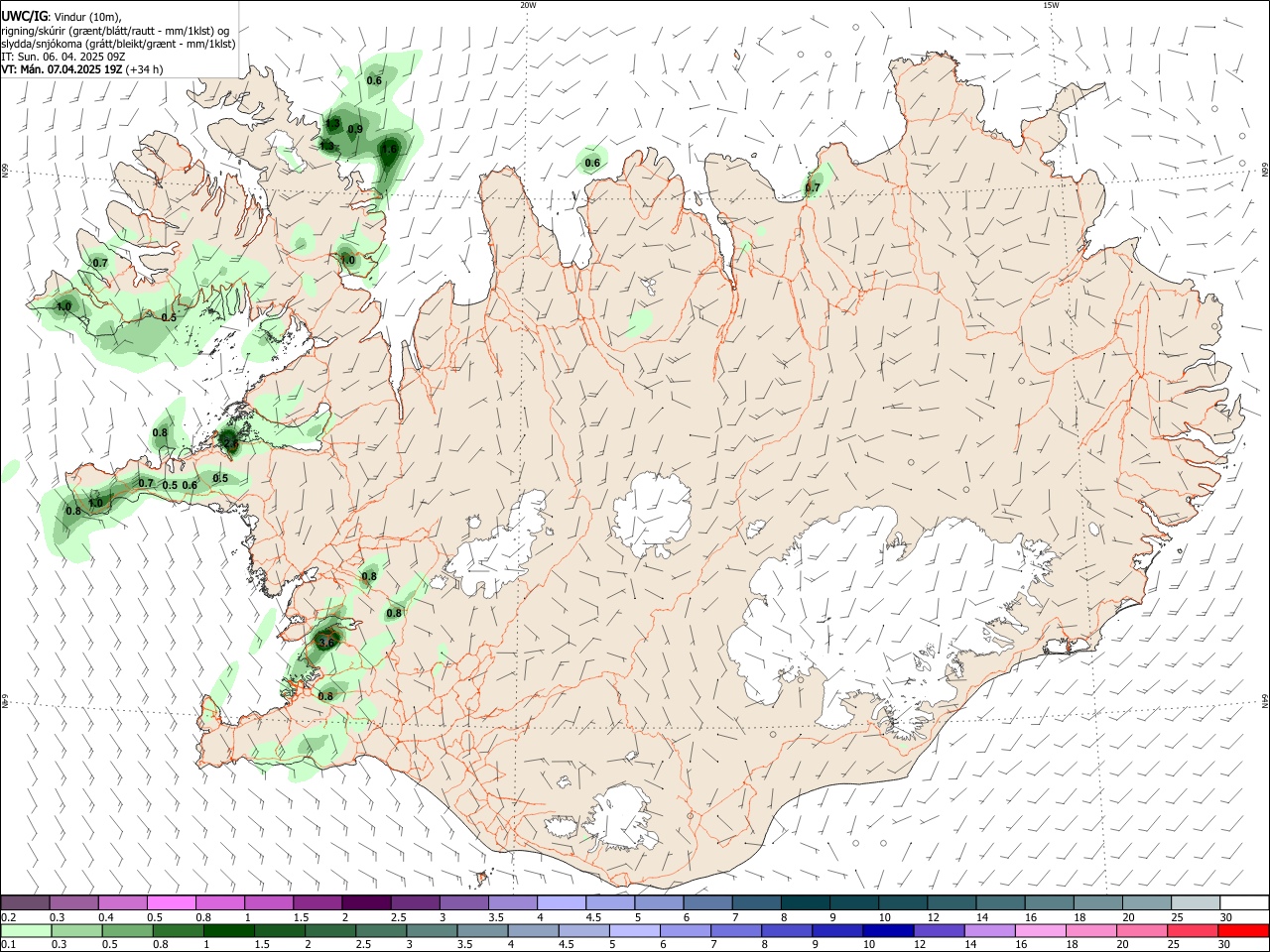Click the "IT: Sun. 06. 04. 2025 09Z" init time line
Screen dimensions: 1270x952
click(63, 57)
